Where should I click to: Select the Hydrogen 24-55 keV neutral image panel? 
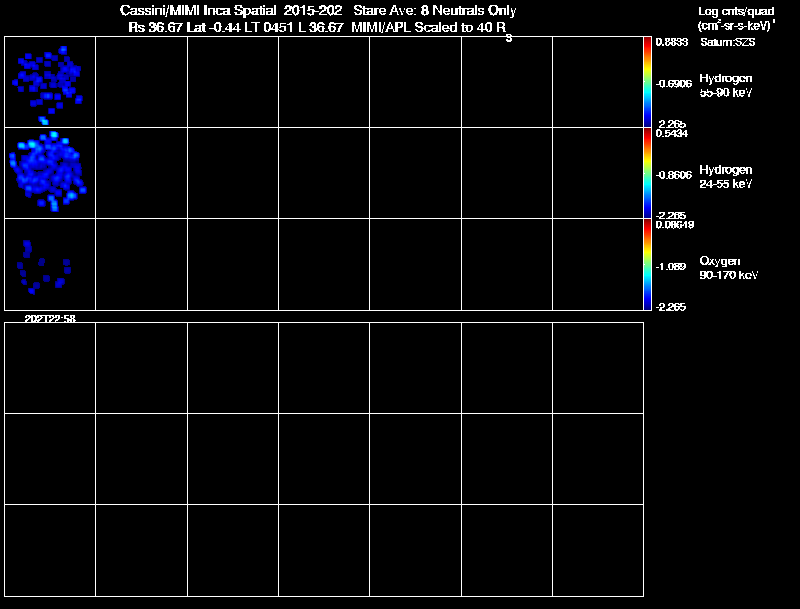(50, 173)
